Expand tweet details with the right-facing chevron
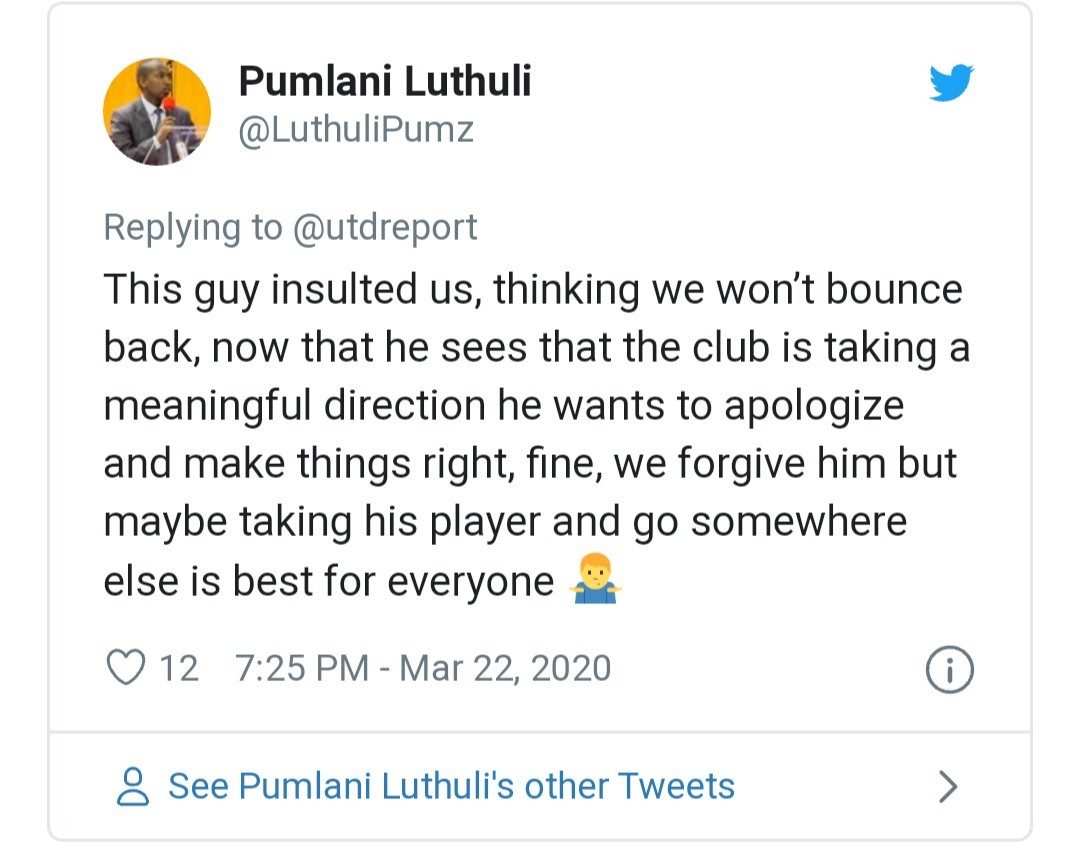This screenshot has height=843, width=1080. click(x=946, y=787)
